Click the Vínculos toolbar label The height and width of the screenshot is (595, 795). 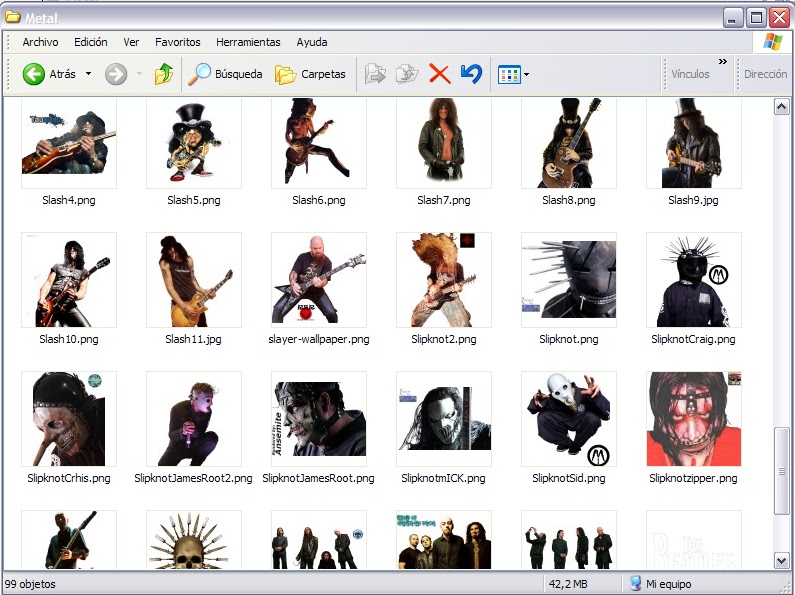690,74
